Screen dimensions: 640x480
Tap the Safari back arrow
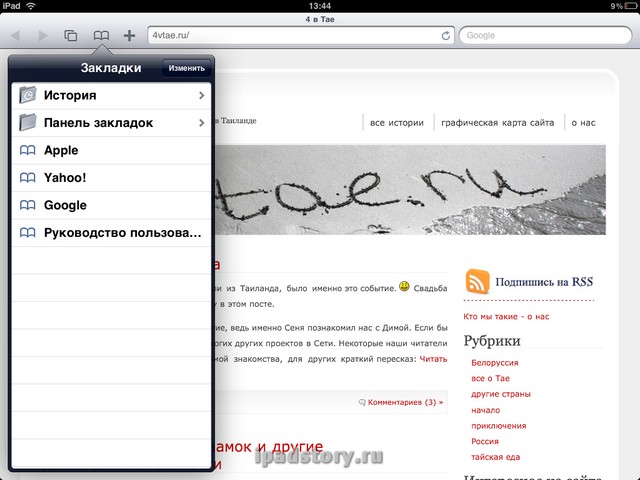point(16,36)
